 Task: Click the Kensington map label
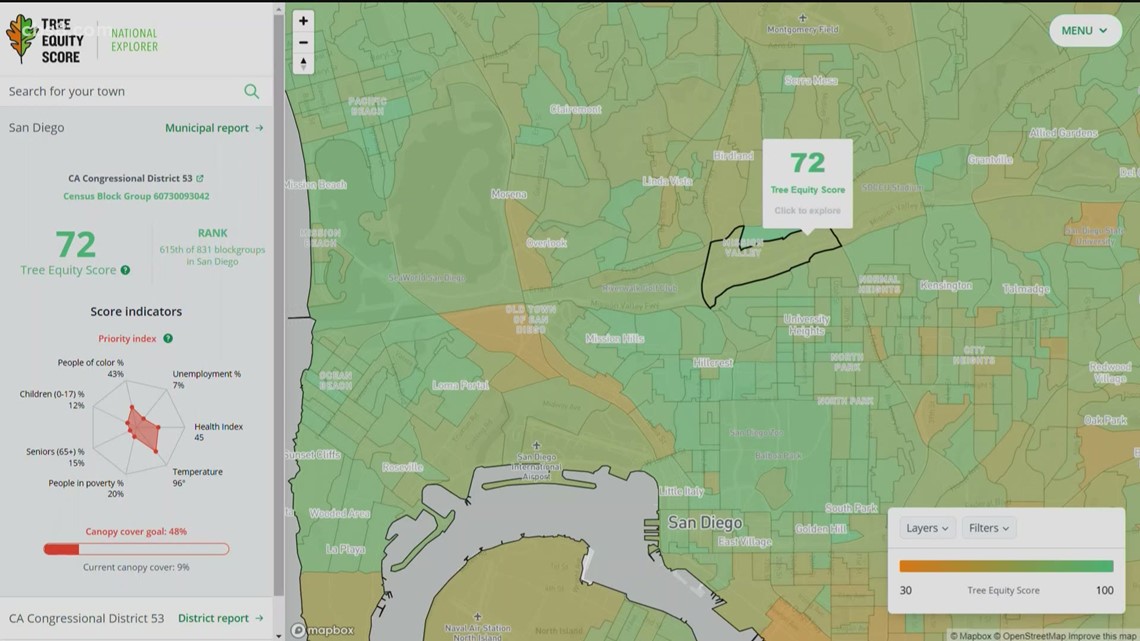point(945,286)
